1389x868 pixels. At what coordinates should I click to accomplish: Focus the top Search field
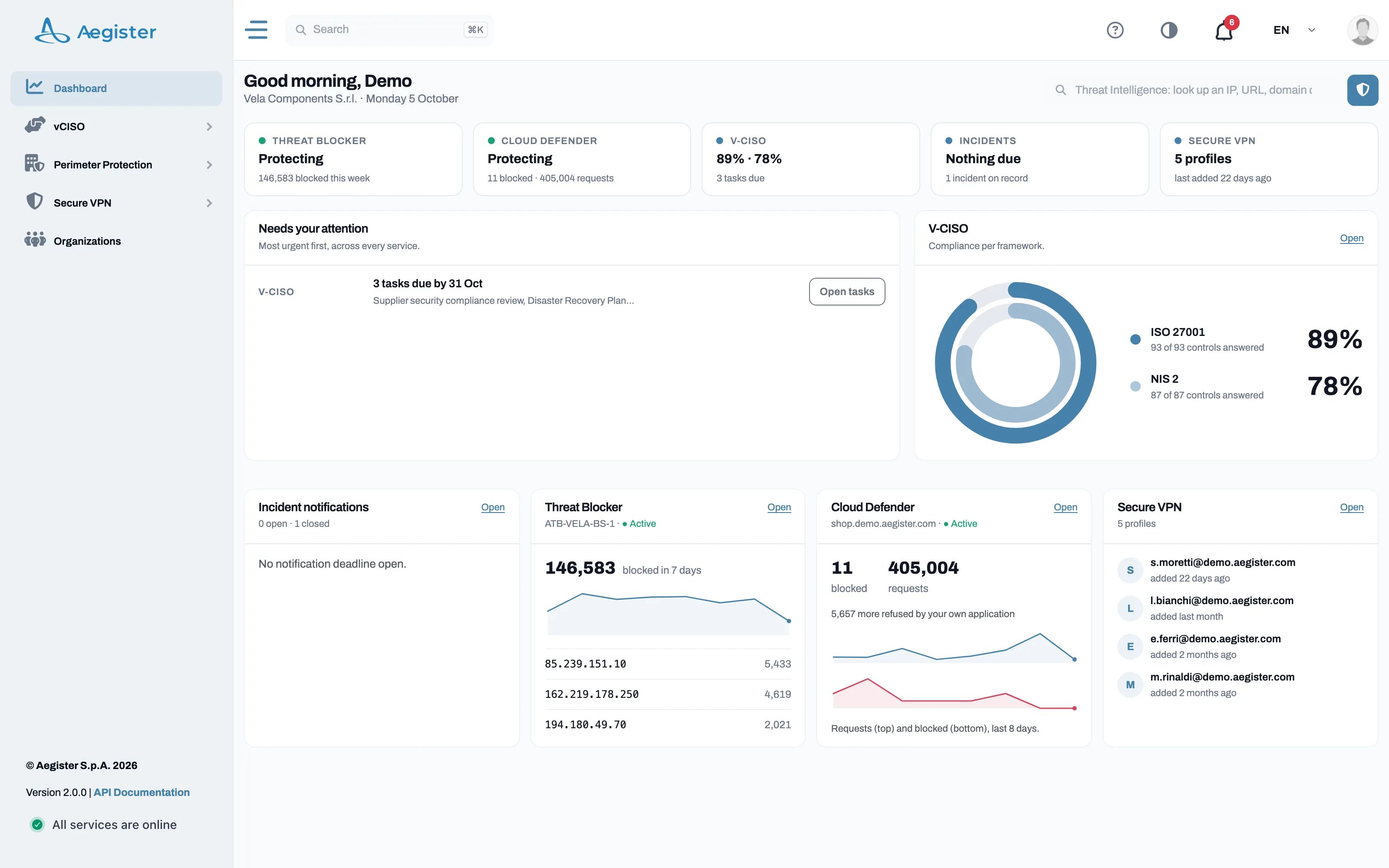tap(389, 30)
